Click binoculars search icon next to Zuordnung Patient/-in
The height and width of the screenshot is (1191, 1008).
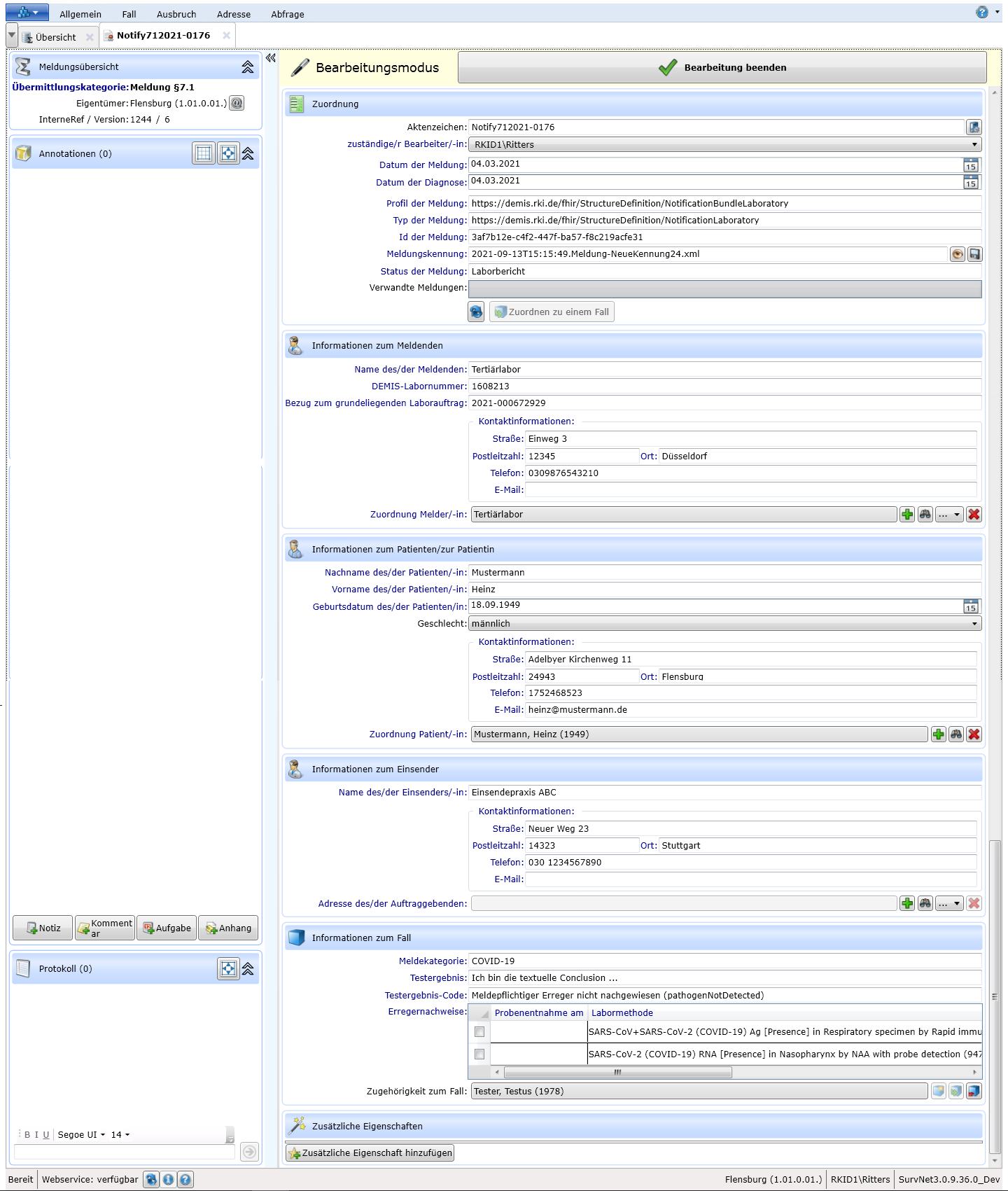click(956, 734)
